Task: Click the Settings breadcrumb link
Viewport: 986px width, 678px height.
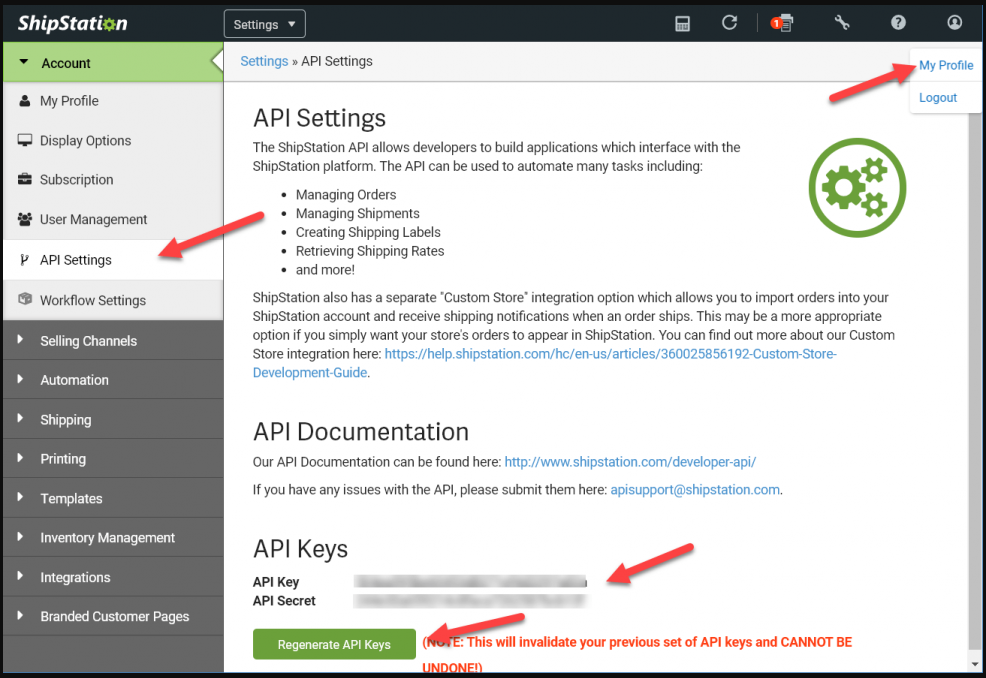Action: 264,61
